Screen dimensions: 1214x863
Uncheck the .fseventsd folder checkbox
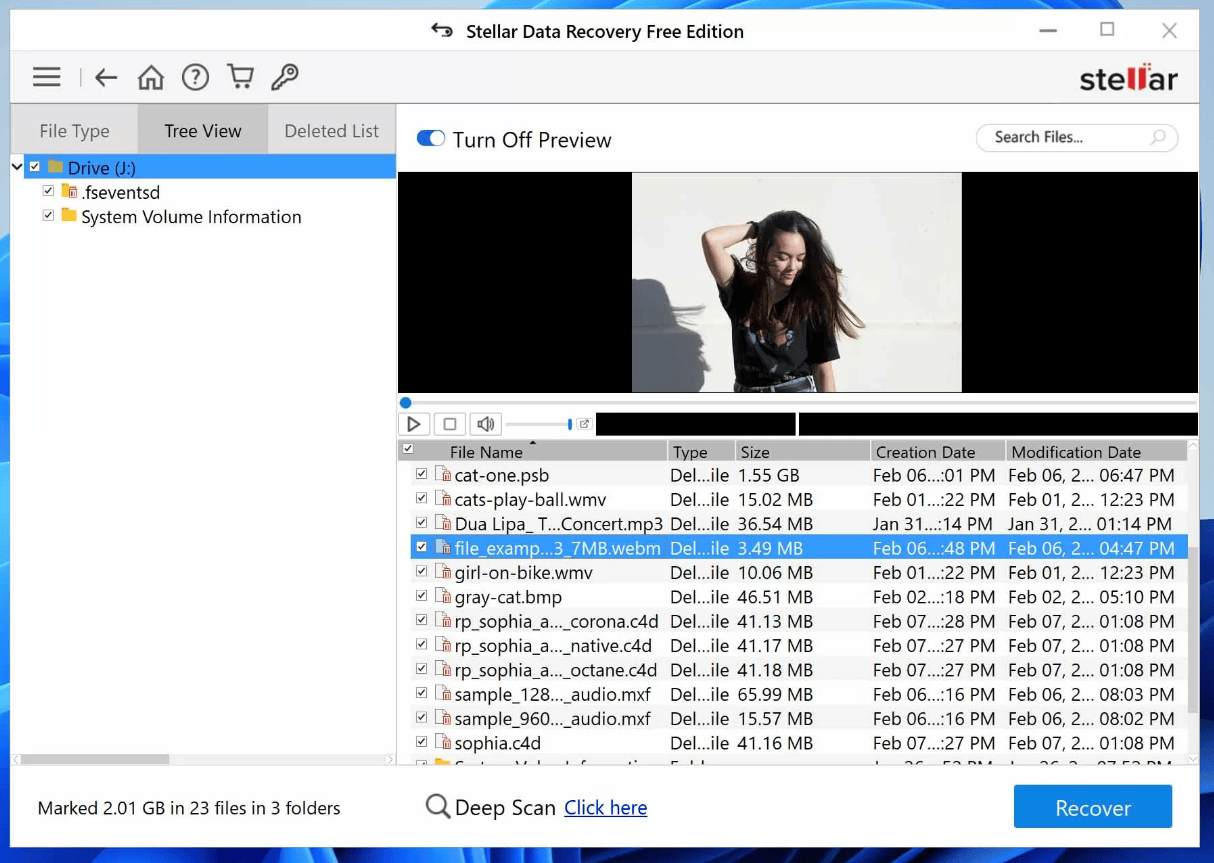tap(48, 190)
